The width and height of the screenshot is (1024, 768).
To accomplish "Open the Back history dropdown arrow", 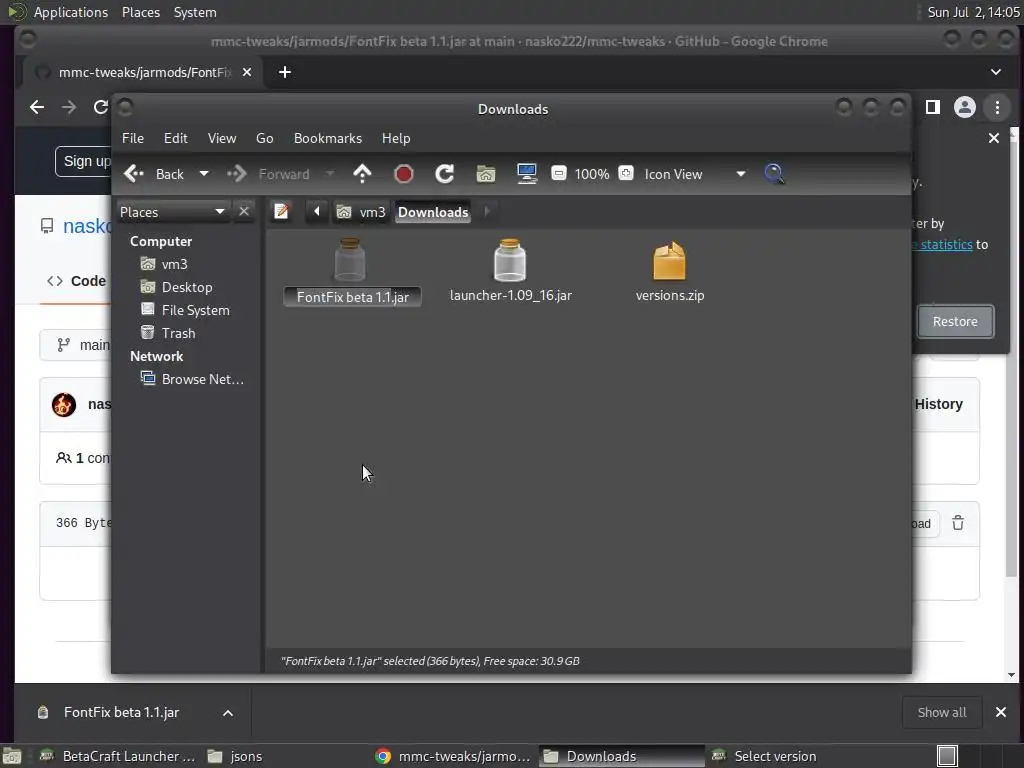I will point(204,174).
